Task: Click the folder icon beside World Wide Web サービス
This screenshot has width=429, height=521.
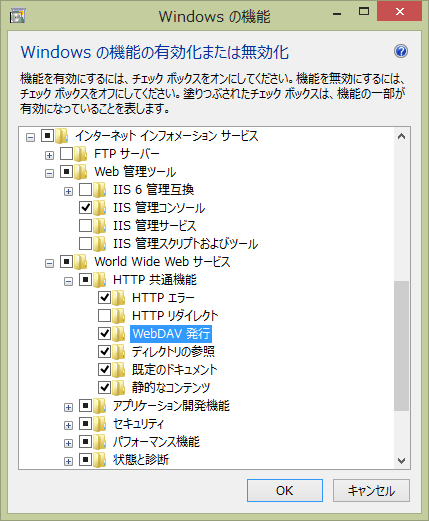Action: pos(81,262)
